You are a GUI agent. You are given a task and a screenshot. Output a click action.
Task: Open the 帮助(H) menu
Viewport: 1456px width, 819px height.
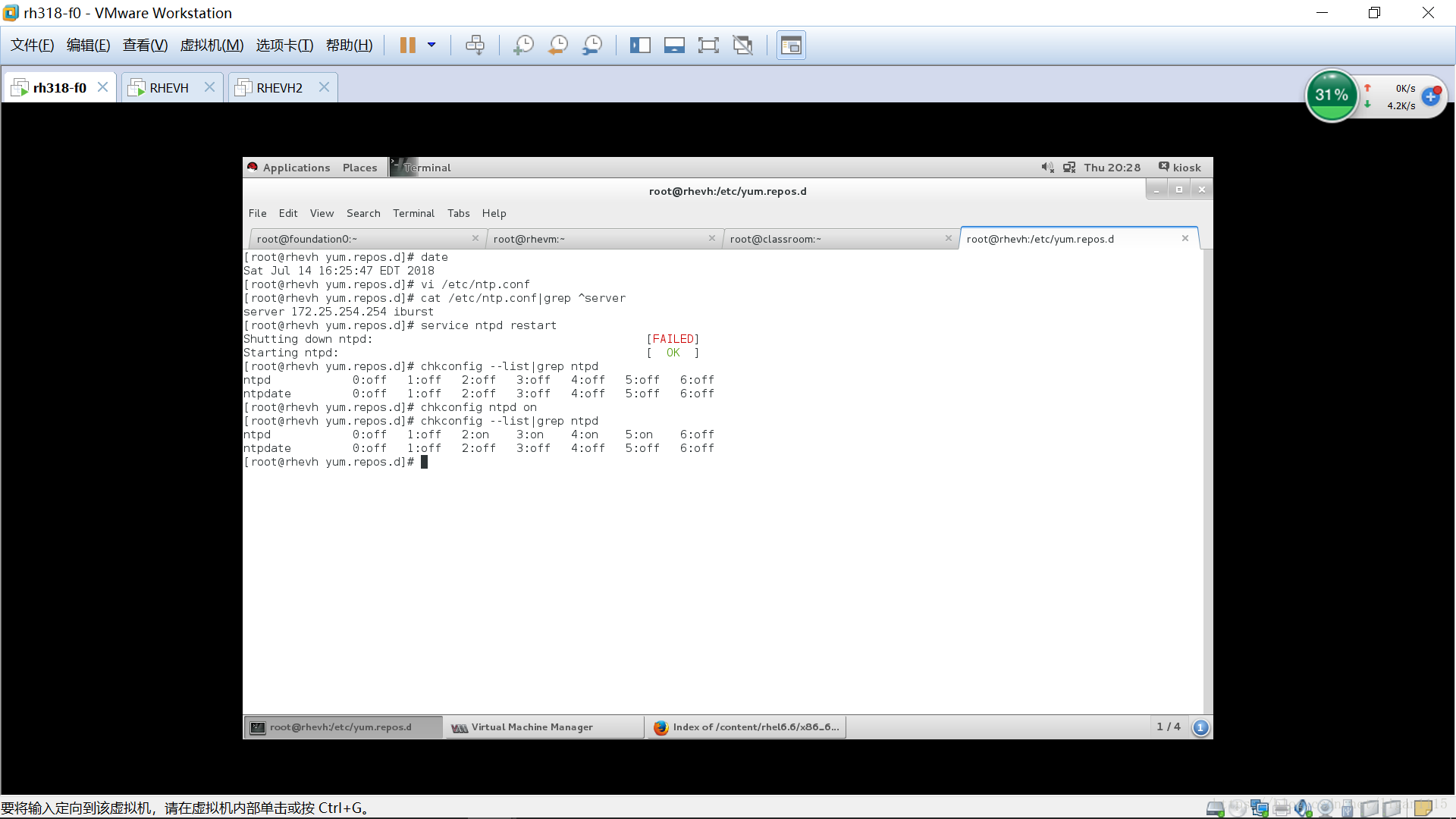pyautogui.click(x=349, y=45)
